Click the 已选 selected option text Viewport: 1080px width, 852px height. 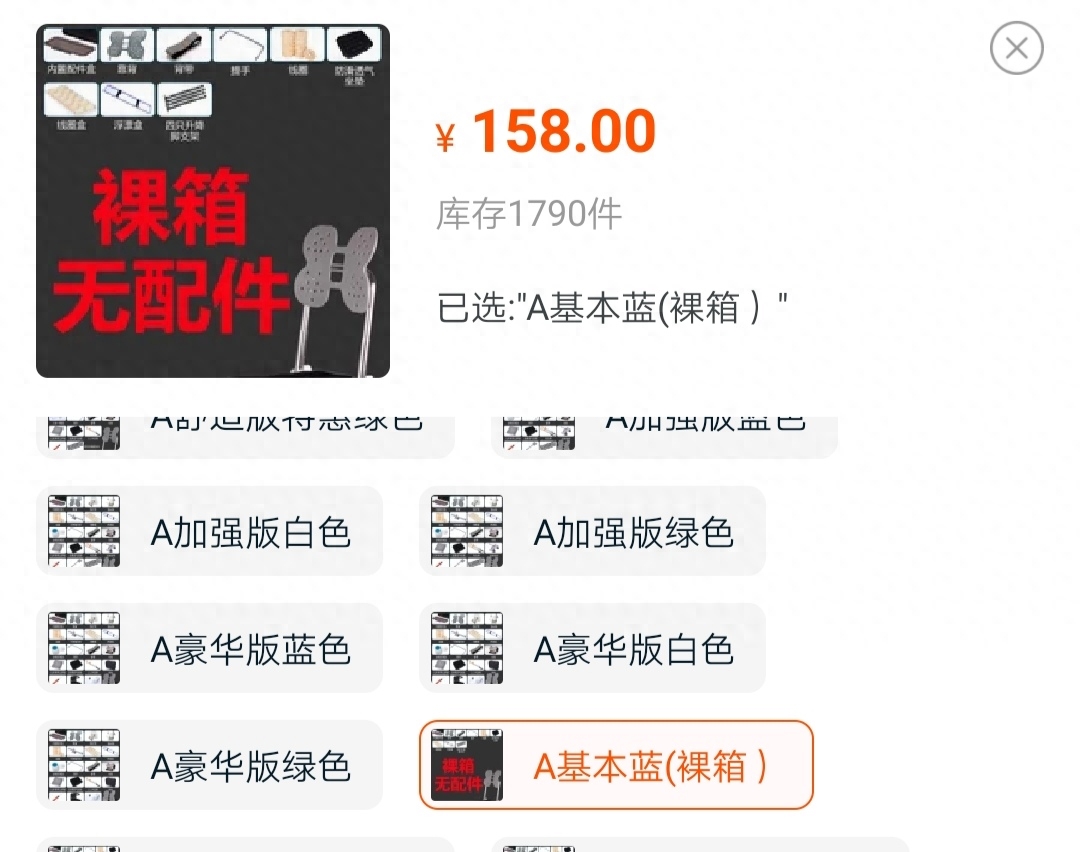point(612,307)
